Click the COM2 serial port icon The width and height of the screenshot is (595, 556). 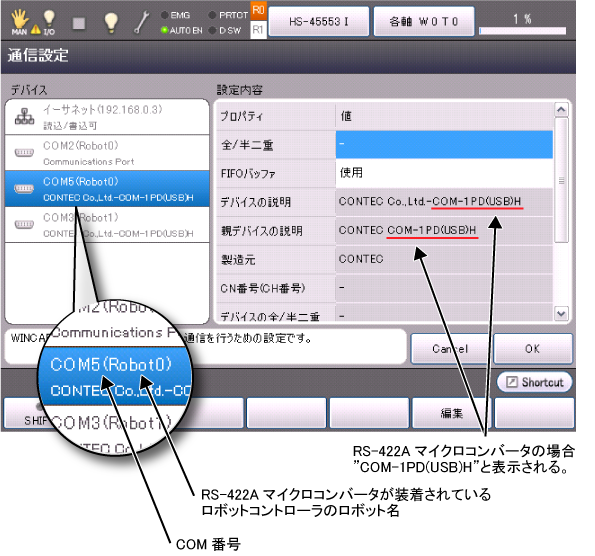point(24,153)
